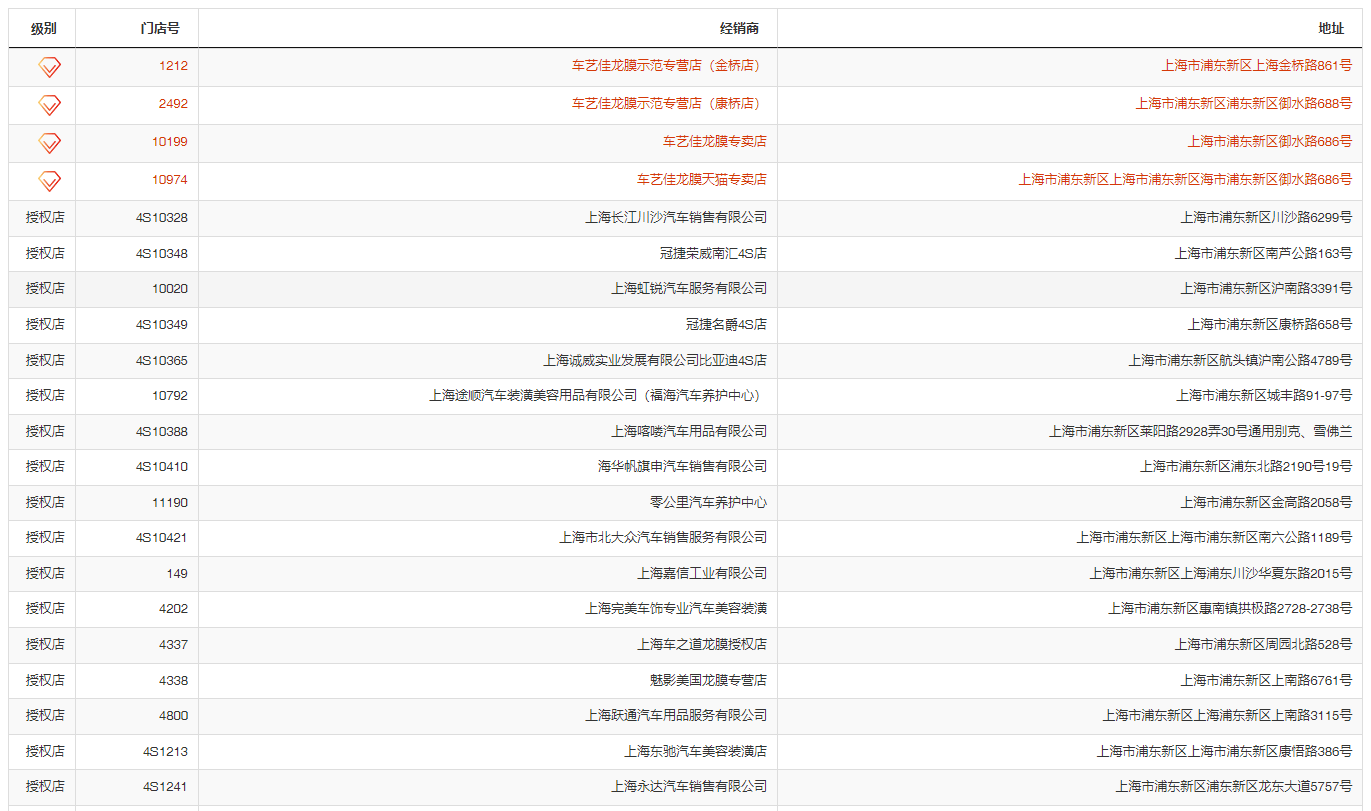The image size is (1371, 811).
Task: Select dealer 上海虹锐汽车服务有限公司
Action: click(688, 289)
